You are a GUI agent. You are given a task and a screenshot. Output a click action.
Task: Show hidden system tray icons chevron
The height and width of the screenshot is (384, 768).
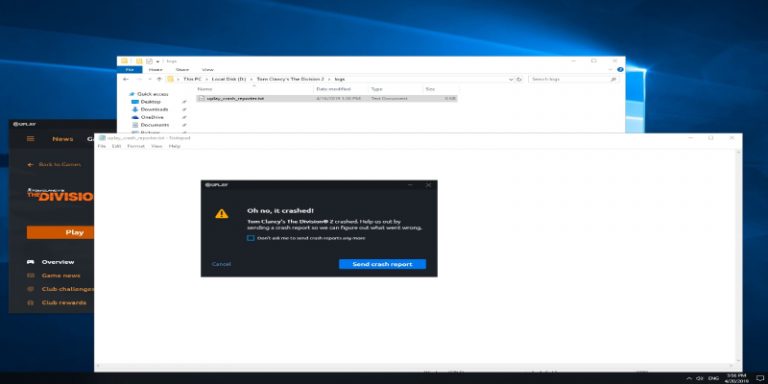coord(690,378)
